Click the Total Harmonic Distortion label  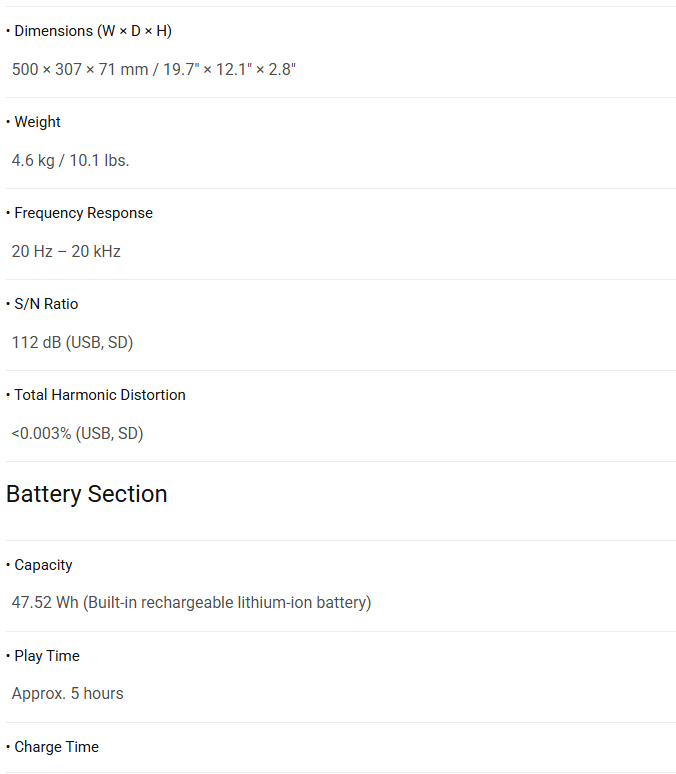[x=99, y=395]
